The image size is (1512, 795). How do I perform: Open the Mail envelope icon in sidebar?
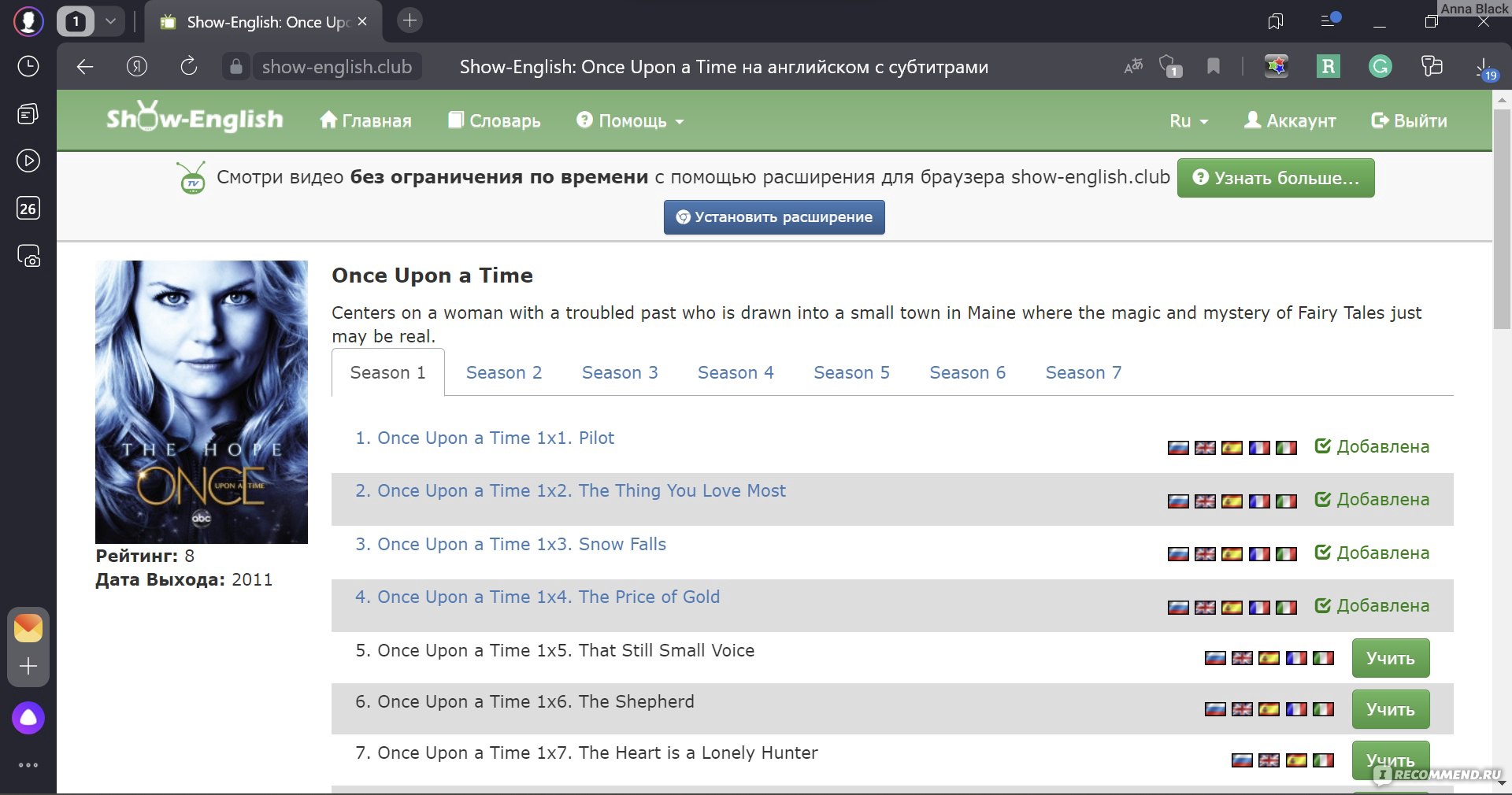[x=28, y=628]
